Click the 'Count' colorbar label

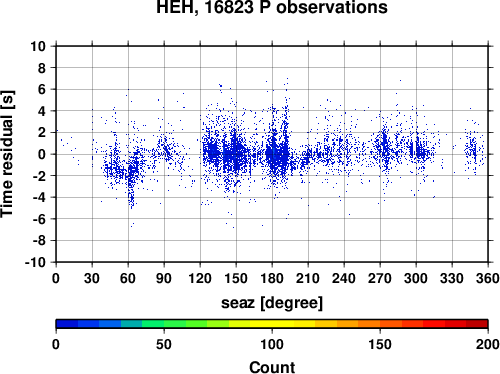272,367
